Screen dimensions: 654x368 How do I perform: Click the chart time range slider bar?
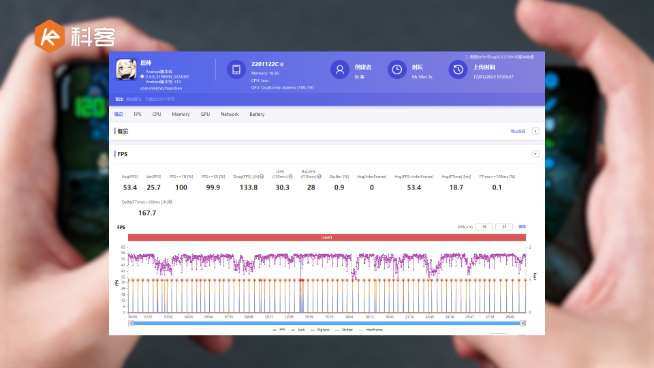327,323
